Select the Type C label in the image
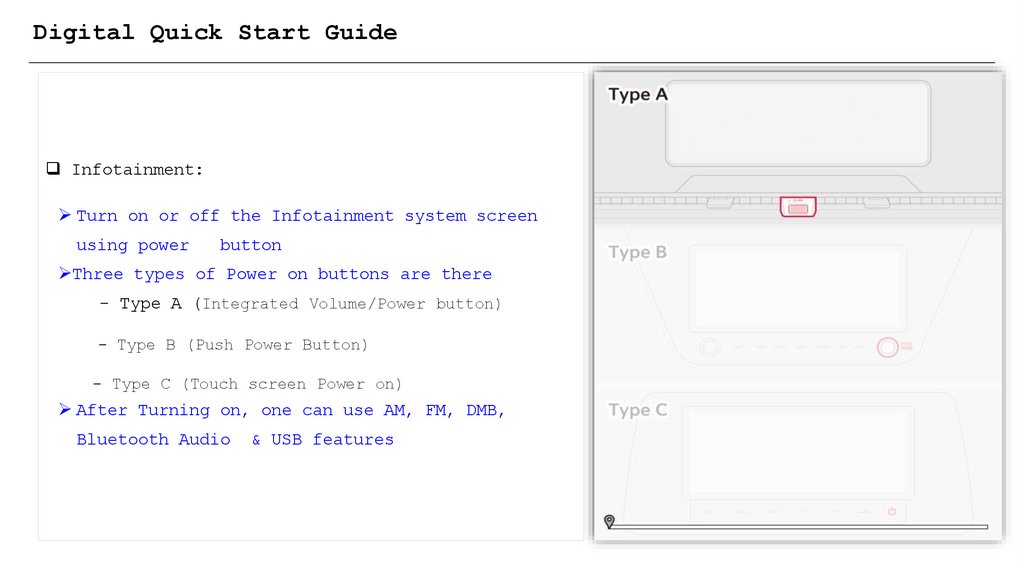 point(637,410)
